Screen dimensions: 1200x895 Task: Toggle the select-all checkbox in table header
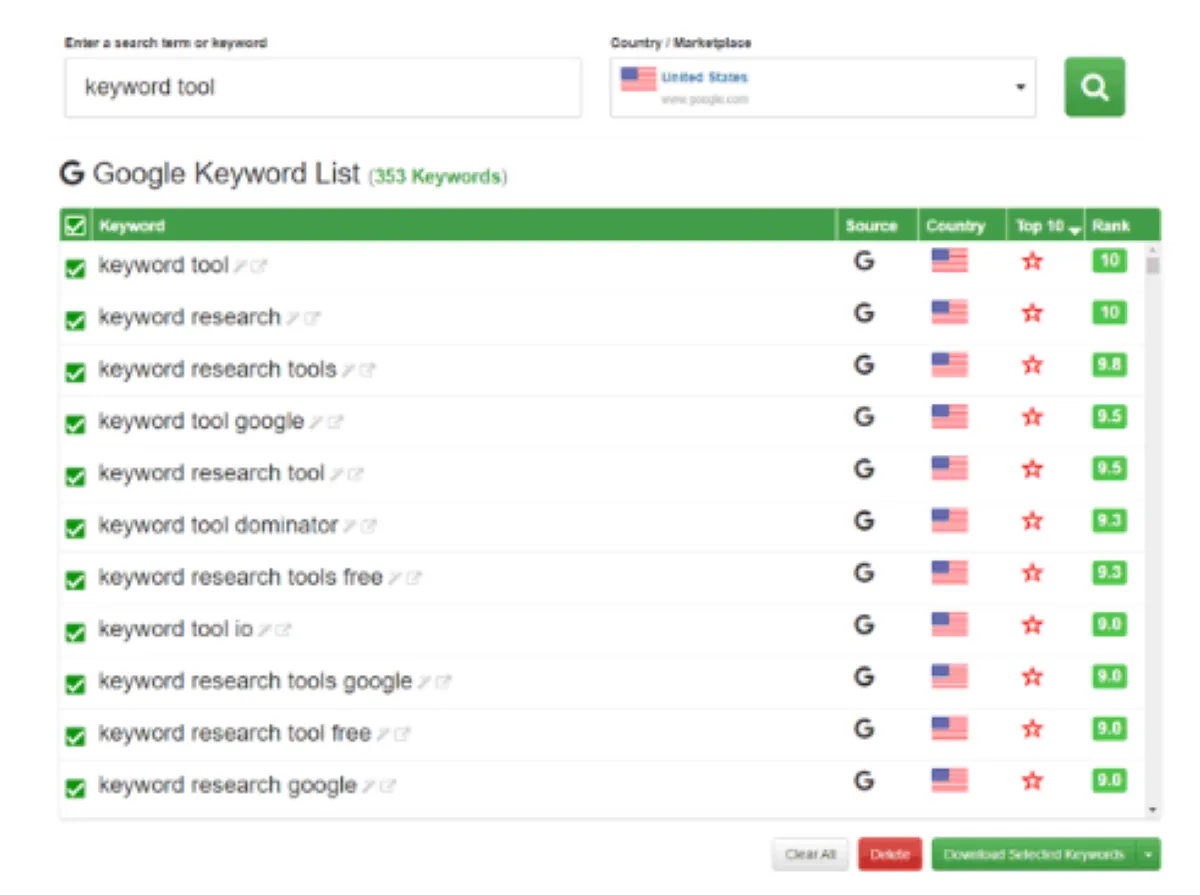[75, 226]
